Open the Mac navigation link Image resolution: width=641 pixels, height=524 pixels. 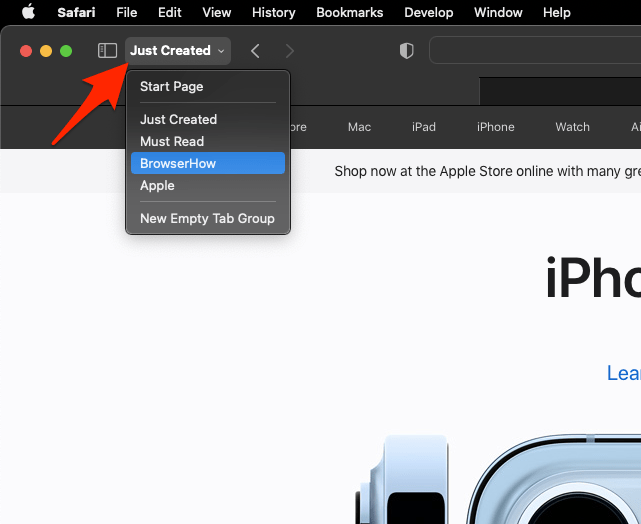pyautogui.click(x=359, y=127)
